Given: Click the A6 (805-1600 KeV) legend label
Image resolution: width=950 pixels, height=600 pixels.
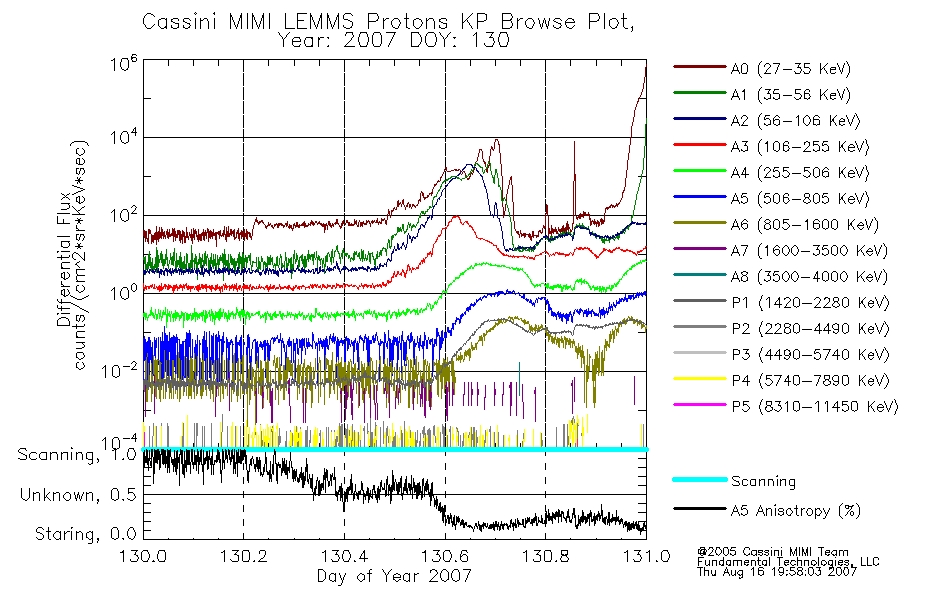Looking at the screenshot, I should (x=805, y=225).
